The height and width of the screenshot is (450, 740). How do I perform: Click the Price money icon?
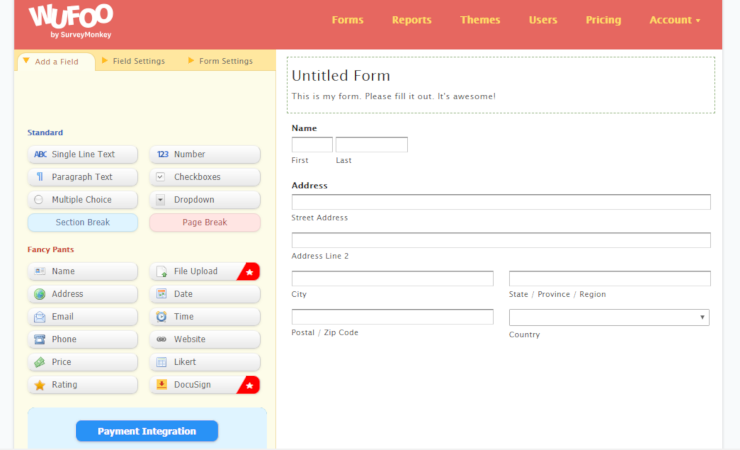click(40, 362)
